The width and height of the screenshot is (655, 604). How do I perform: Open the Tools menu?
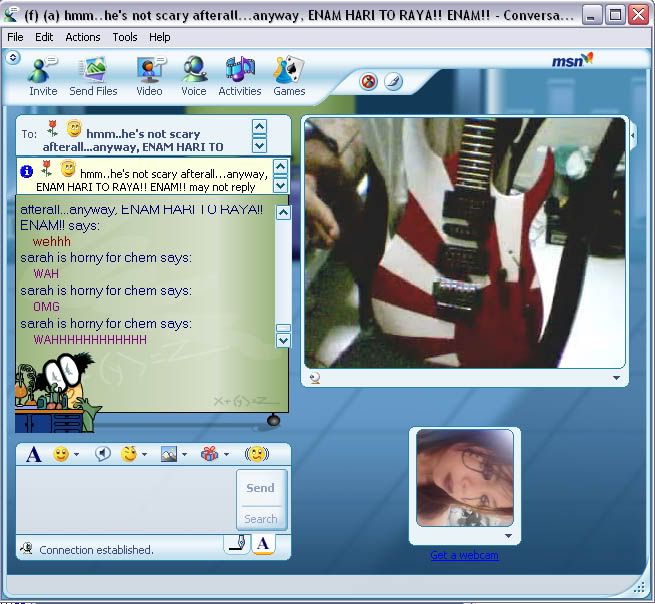pos(125,37)
